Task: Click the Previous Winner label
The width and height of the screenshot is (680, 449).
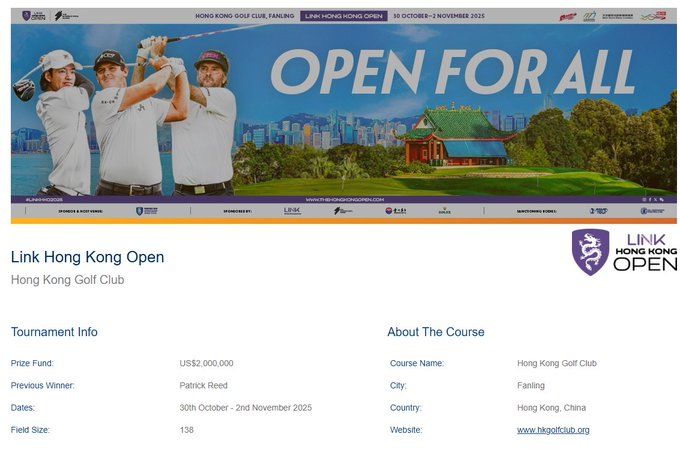Action: coord(42,385)
